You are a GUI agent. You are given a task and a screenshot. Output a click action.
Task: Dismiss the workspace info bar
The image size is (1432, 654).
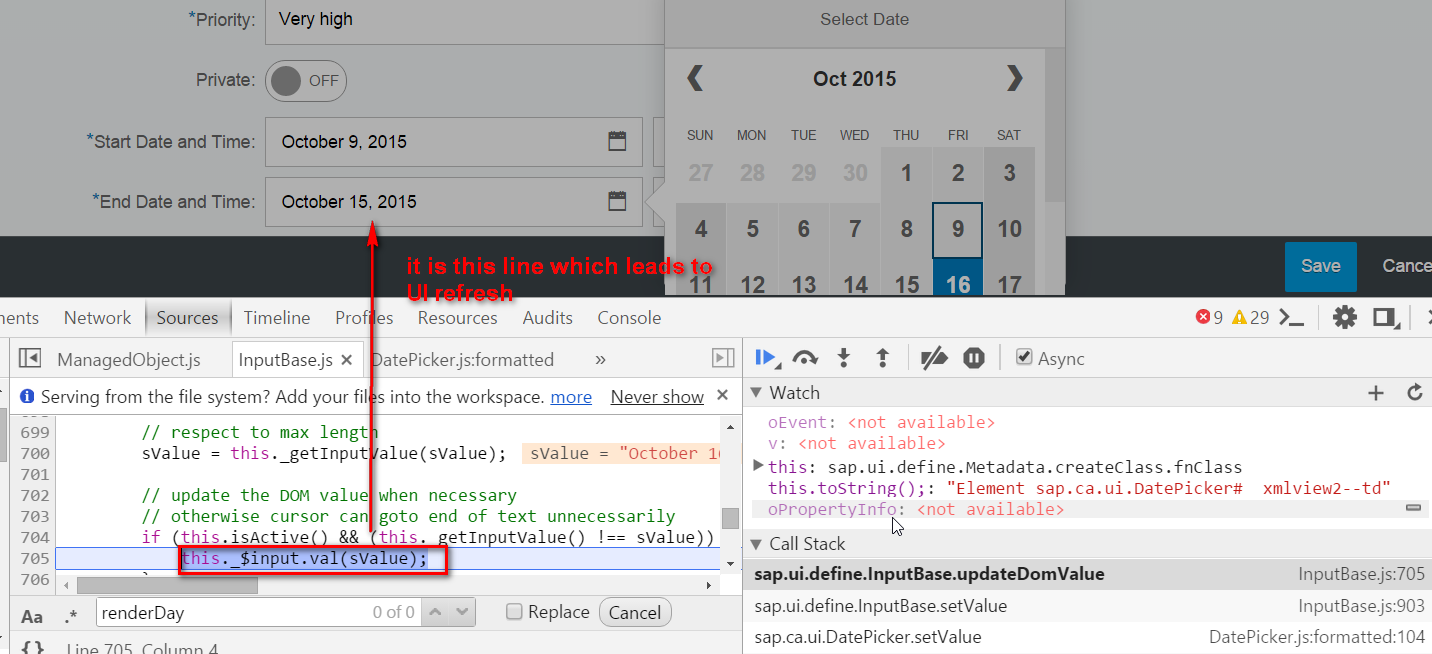723,396
